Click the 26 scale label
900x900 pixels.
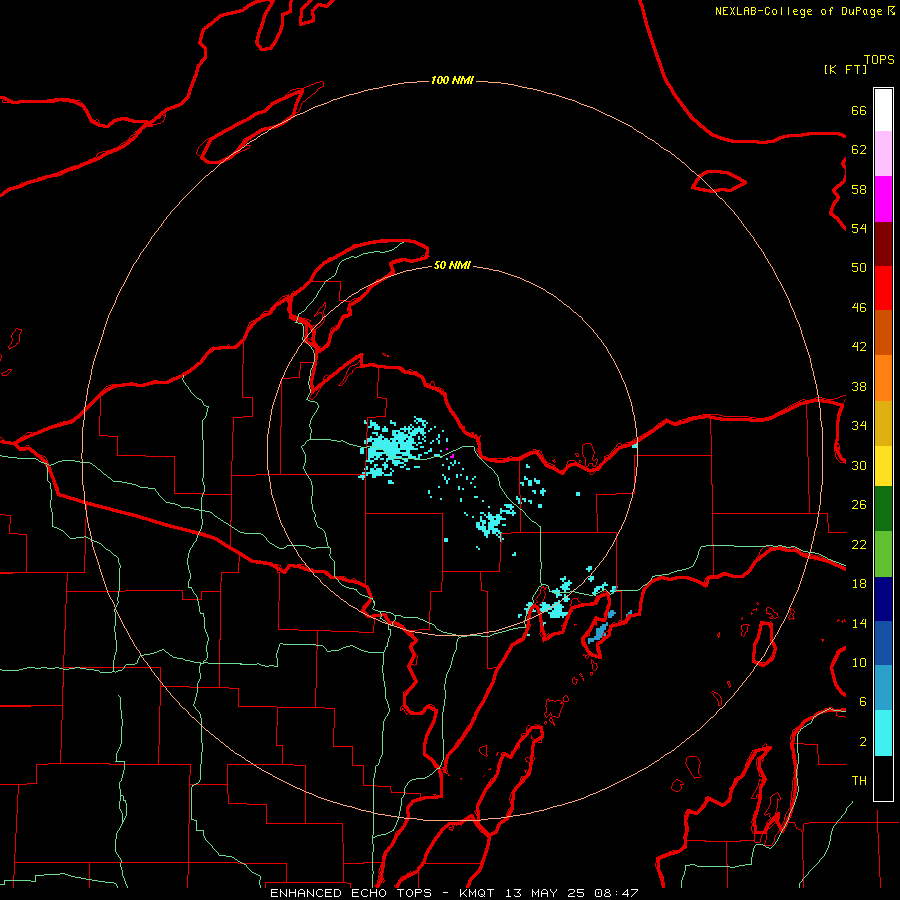[859, 505]
